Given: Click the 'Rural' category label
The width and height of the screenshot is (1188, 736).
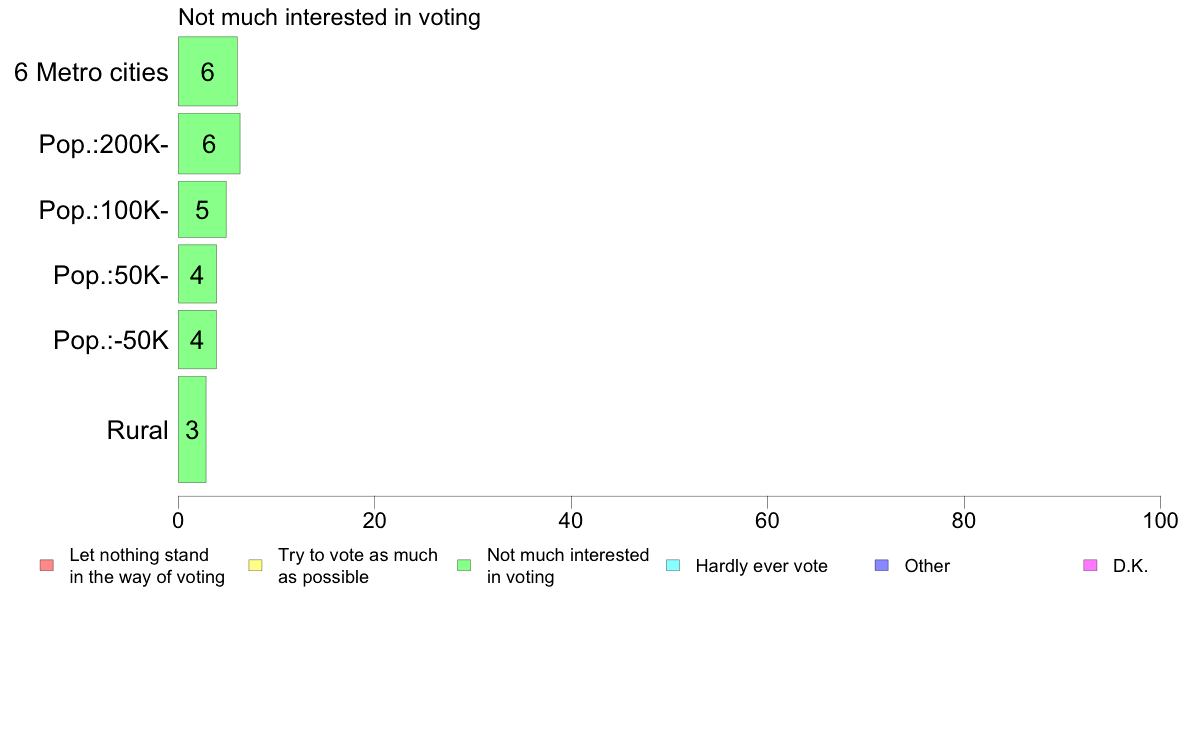Looking at the screenshot, I should click(x=137, y=430).
